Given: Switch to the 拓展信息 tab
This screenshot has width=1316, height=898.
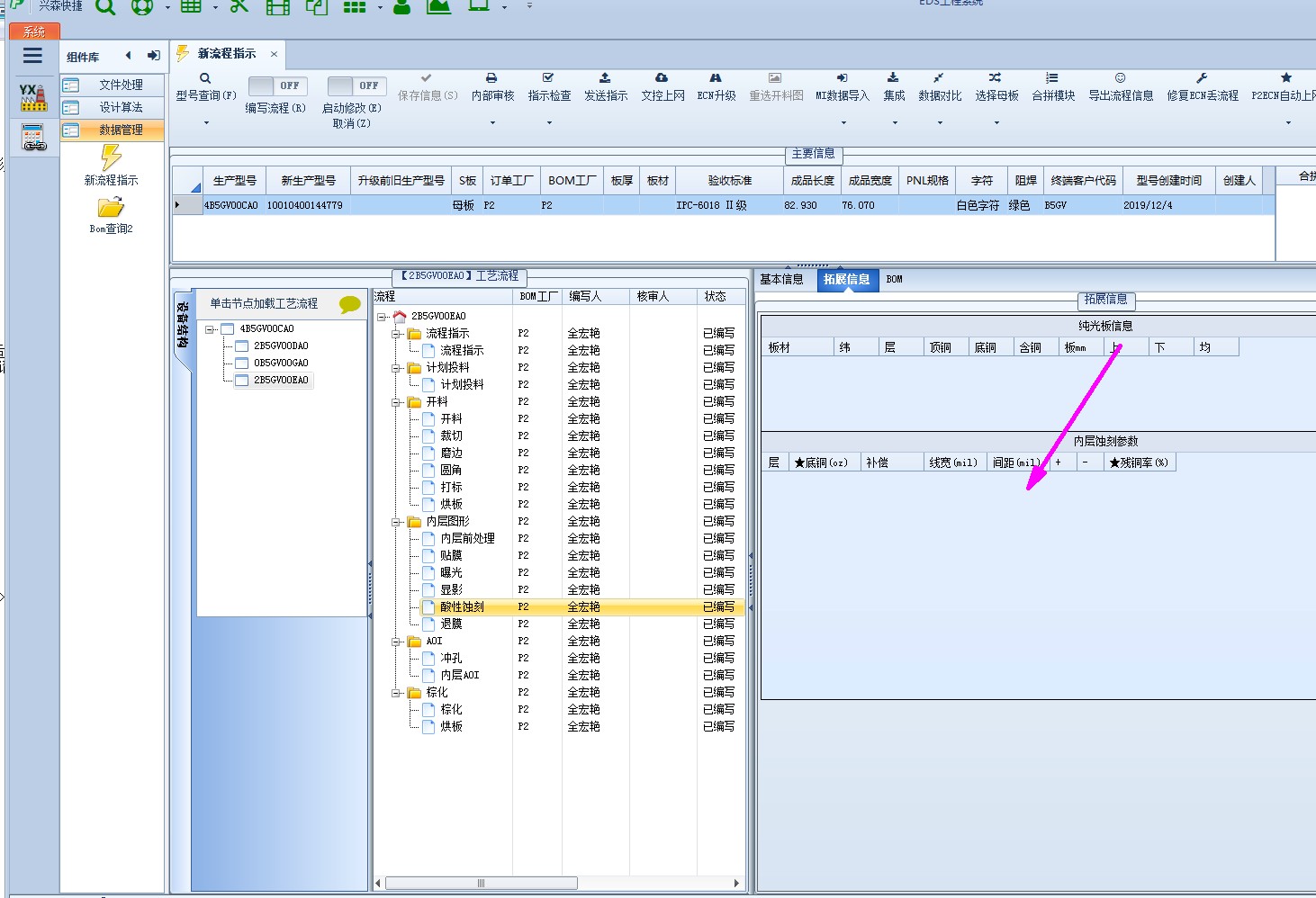Looking at the screenshot, I should 846,279.
